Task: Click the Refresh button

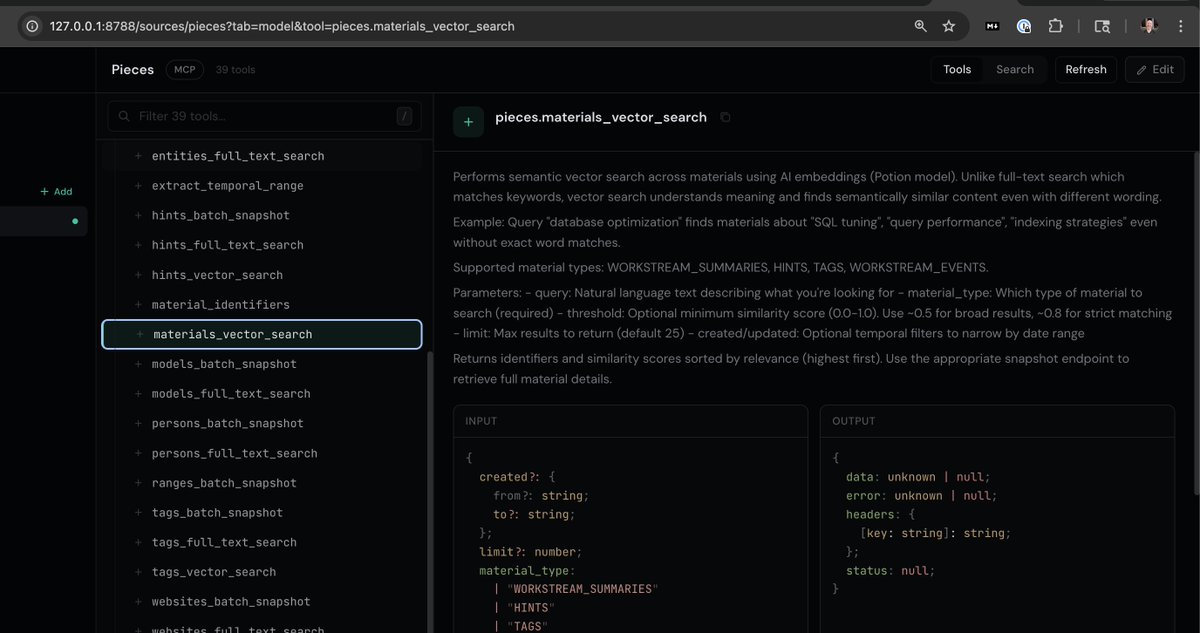Action: tap(1086, 69)
